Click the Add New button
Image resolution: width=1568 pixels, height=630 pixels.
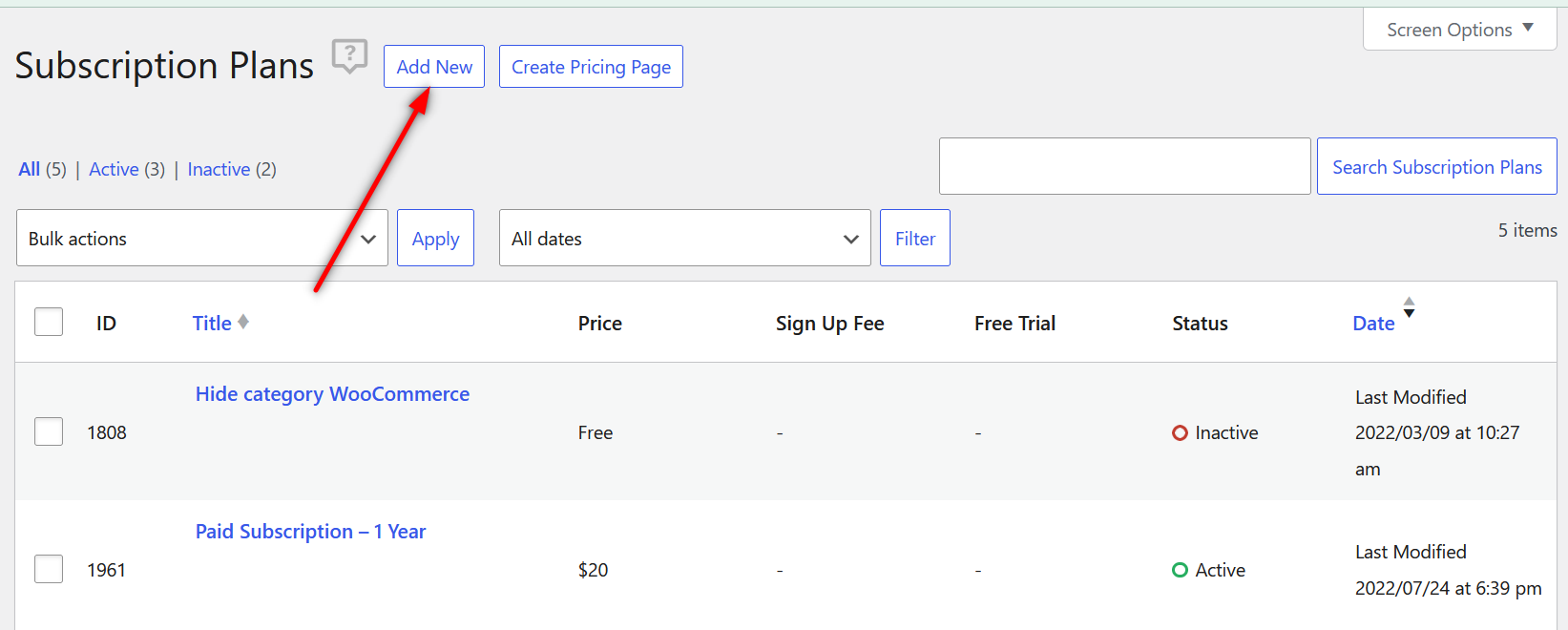pyautogui.click(x=434, y=66)
